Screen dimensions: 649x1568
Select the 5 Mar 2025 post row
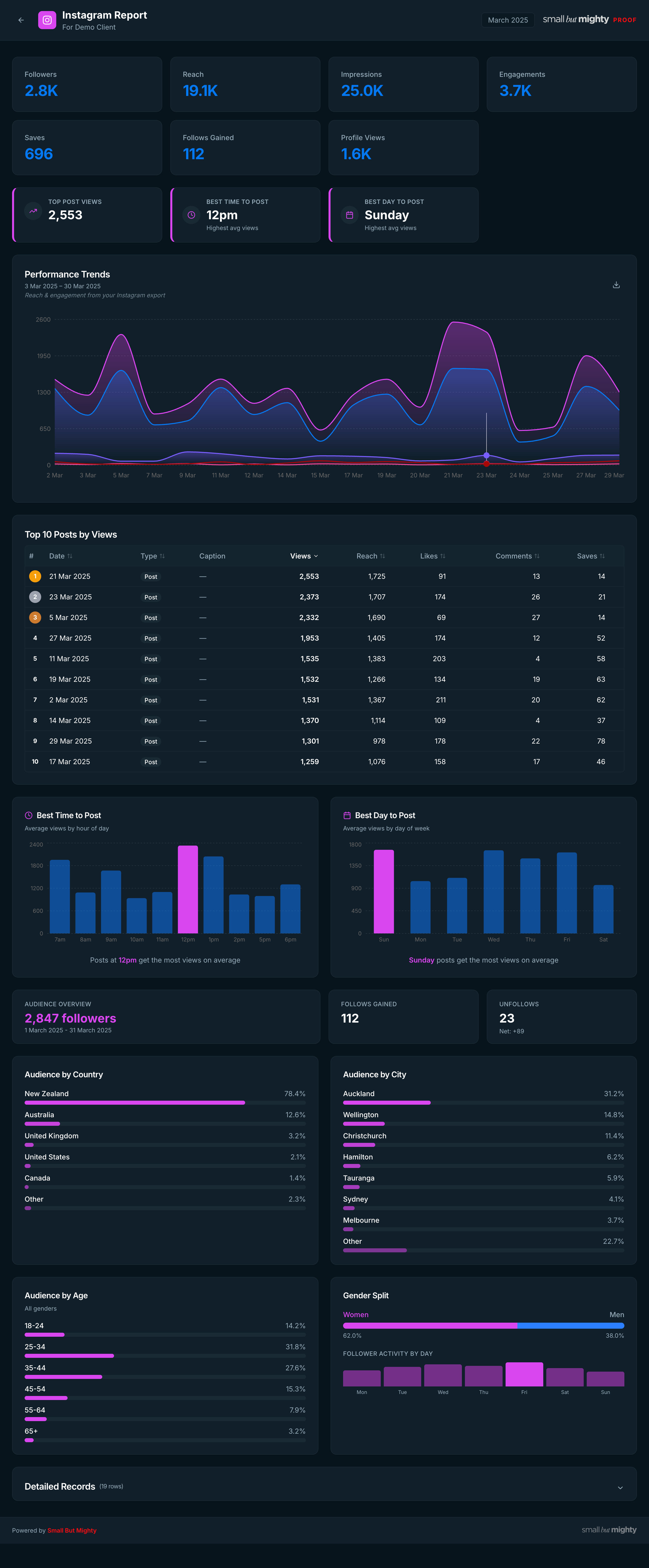click(x=324, y=617)
